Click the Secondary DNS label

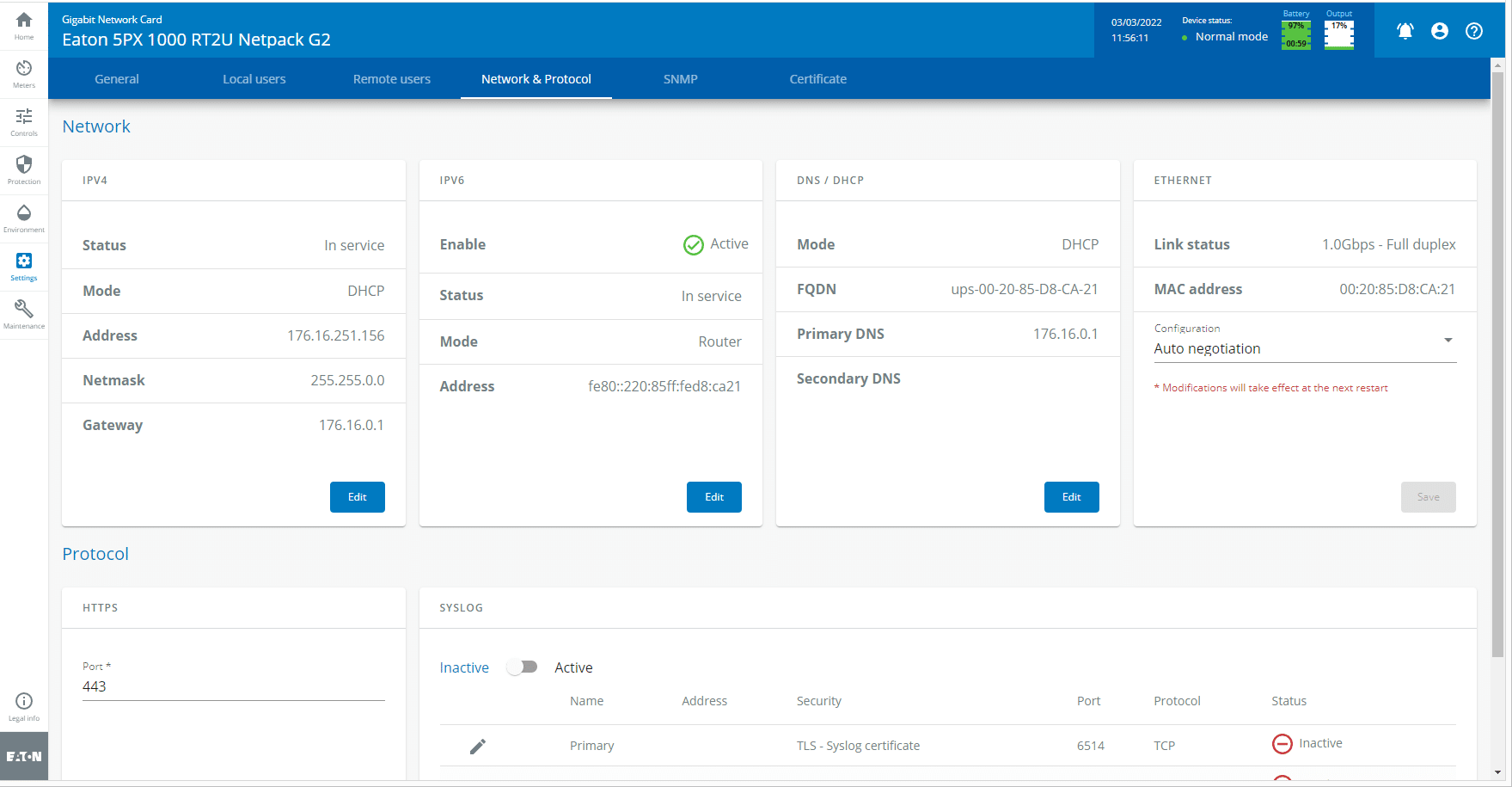[x=848, y=378]
